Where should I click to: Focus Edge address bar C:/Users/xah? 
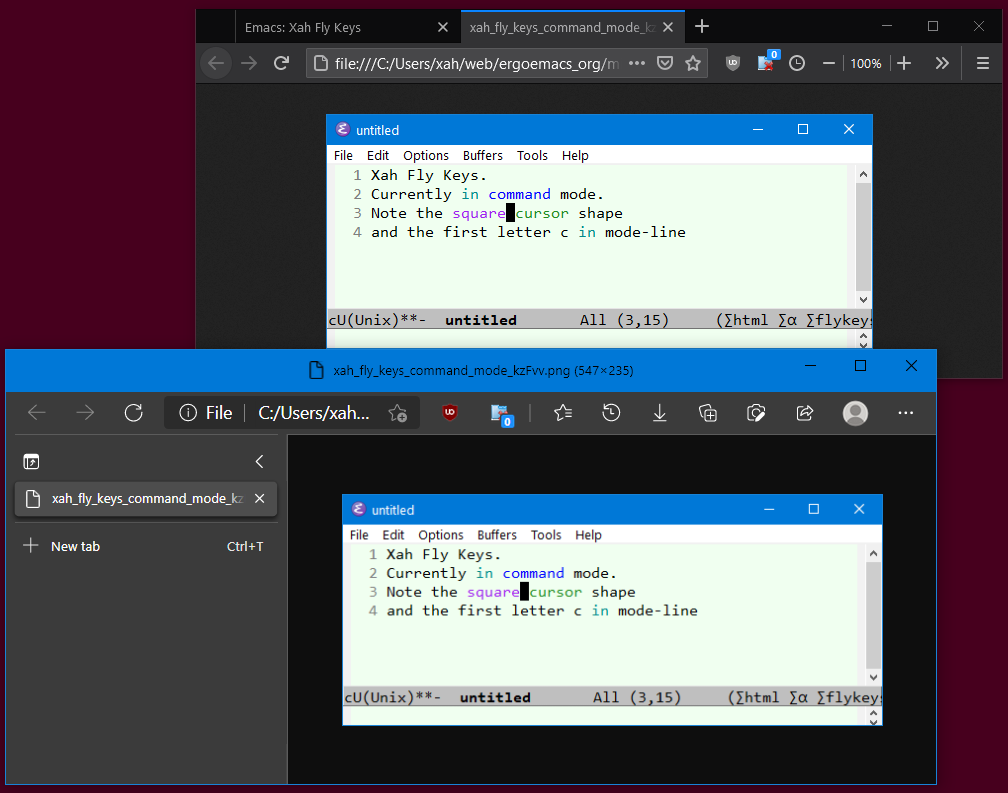(314, 413)
